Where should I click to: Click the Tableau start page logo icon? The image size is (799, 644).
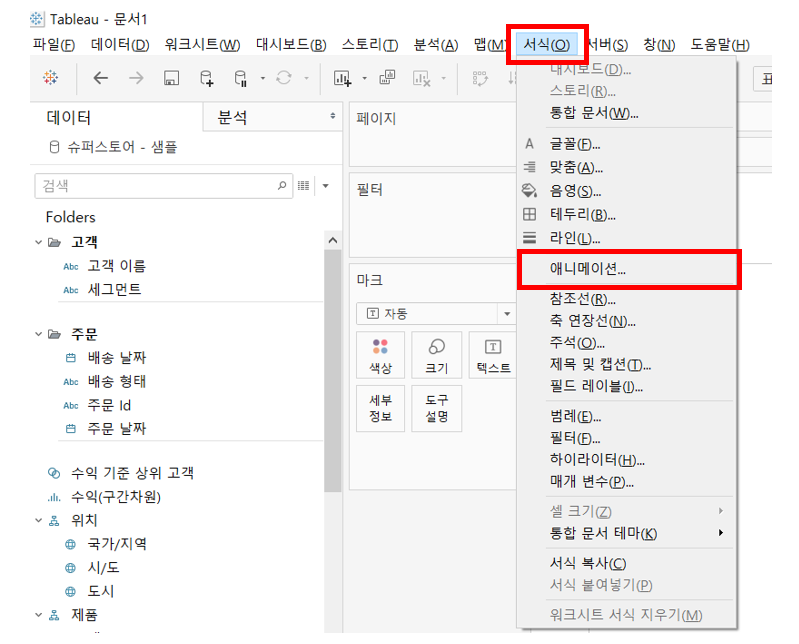click(50, 78)
